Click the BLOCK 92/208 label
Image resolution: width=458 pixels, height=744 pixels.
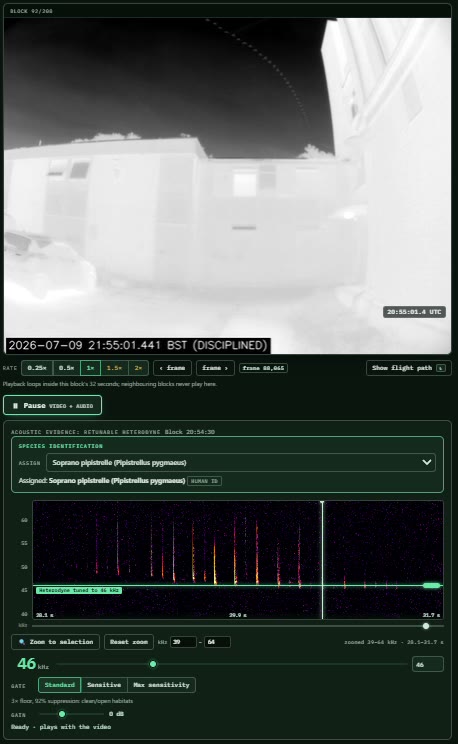31,11
